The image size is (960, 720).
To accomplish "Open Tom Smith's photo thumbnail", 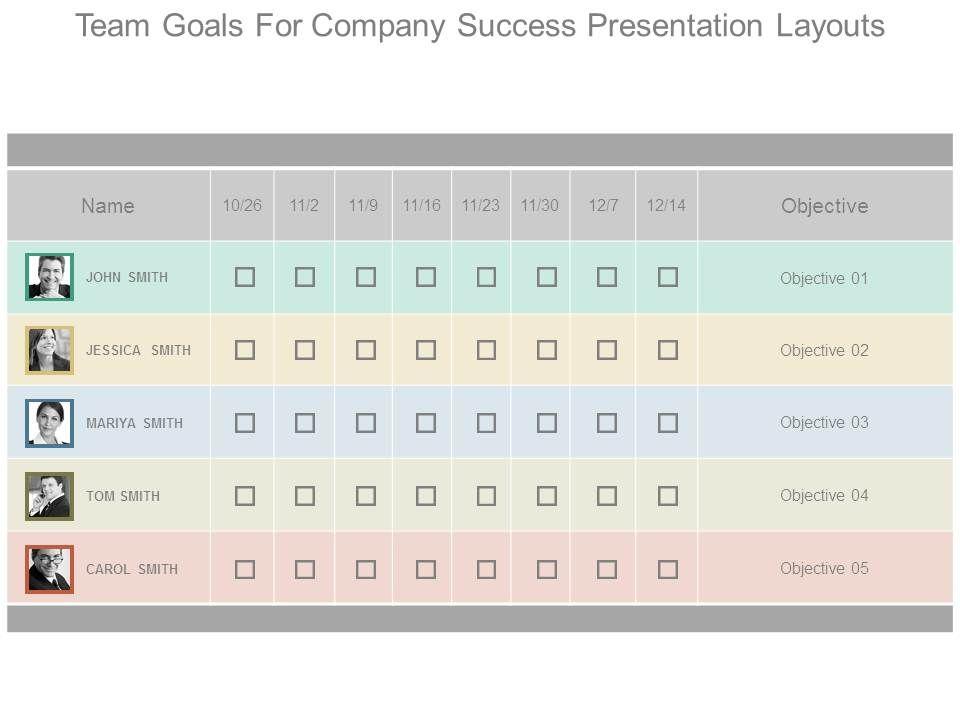I will point(49,496).
